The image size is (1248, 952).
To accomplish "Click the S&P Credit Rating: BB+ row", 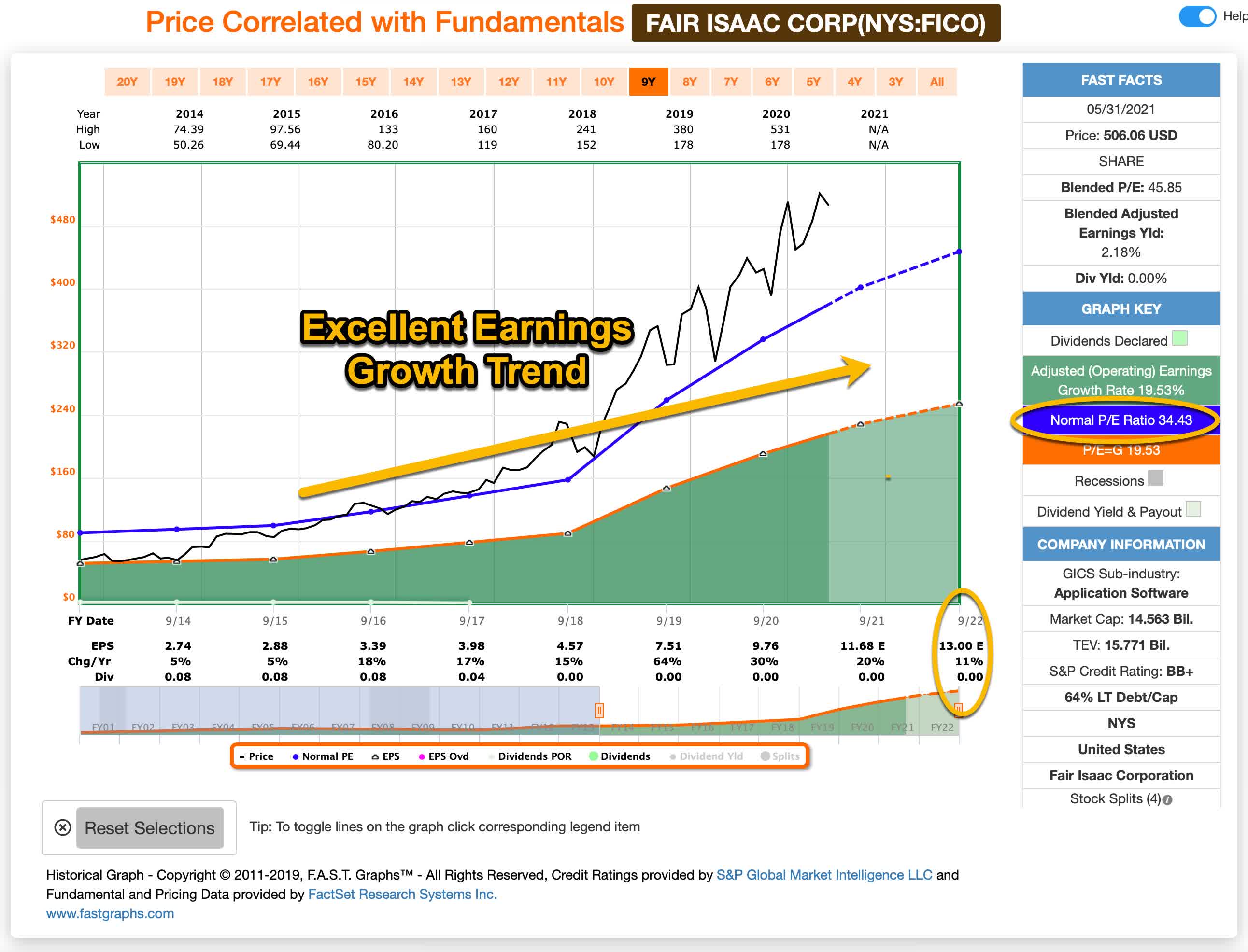I will pyautogui.click(x=1121, y=672).
